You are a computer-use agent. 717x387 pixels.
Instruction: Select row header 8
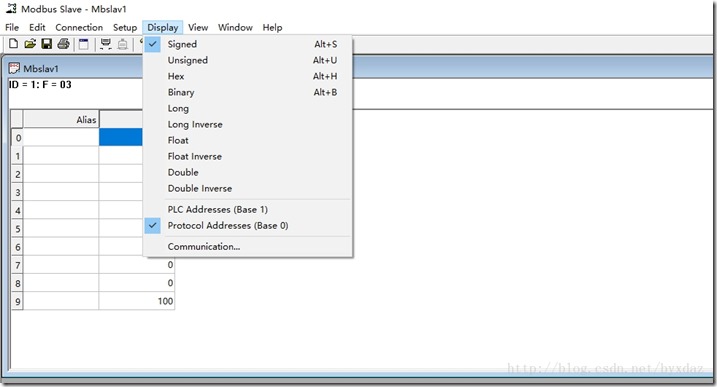tap(17, 283)
